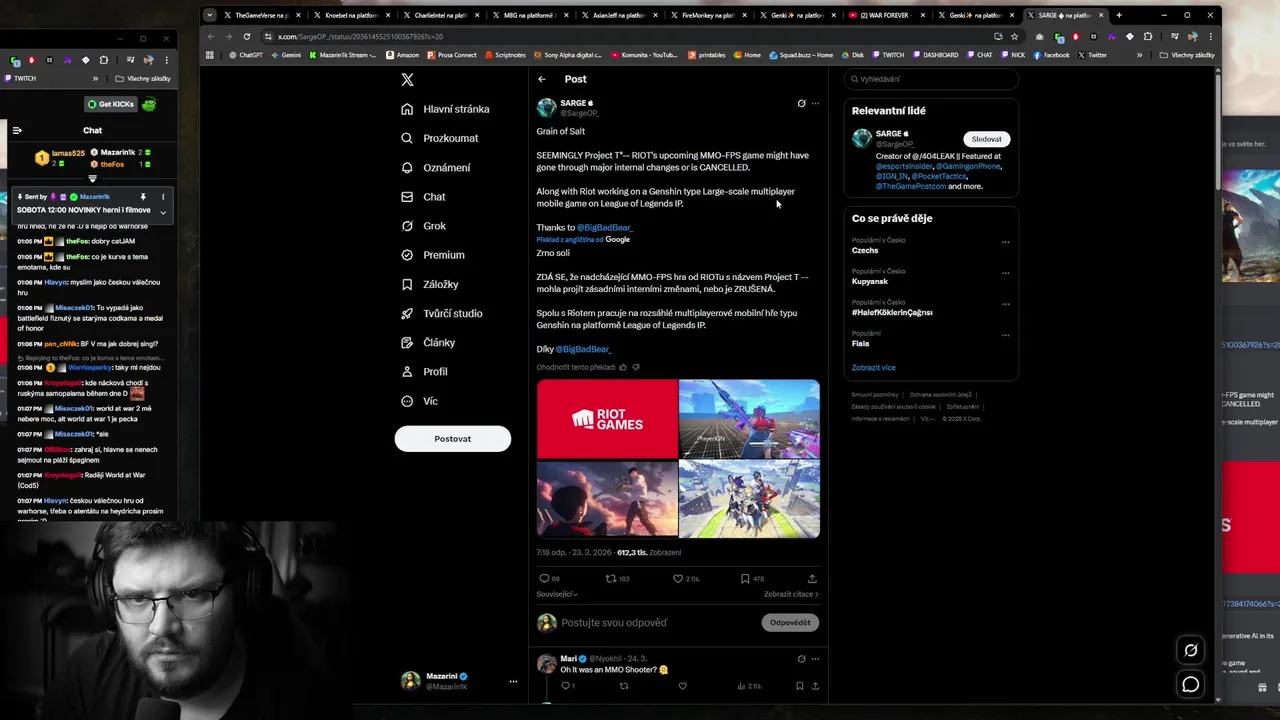Screen dimensions: 1280x720
Task: Open the Mazarini account menu dots
Action: tap(513, 682)
